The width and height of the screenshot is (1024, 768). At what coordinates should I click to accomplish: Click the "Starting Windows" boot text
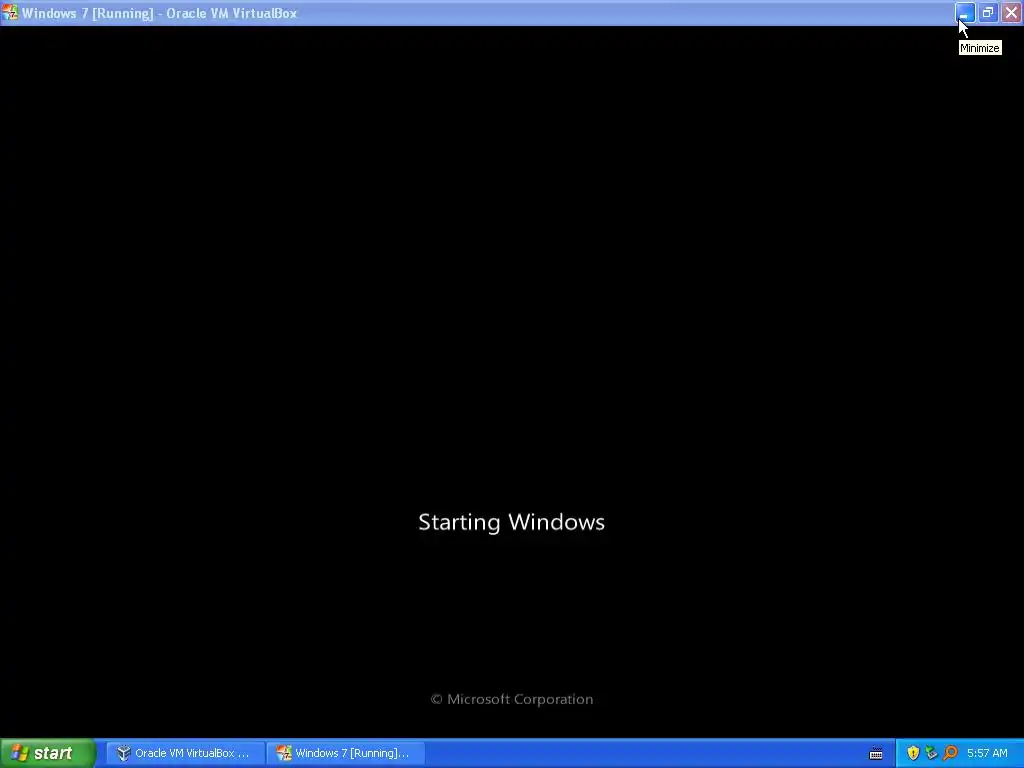click(511, 522)
